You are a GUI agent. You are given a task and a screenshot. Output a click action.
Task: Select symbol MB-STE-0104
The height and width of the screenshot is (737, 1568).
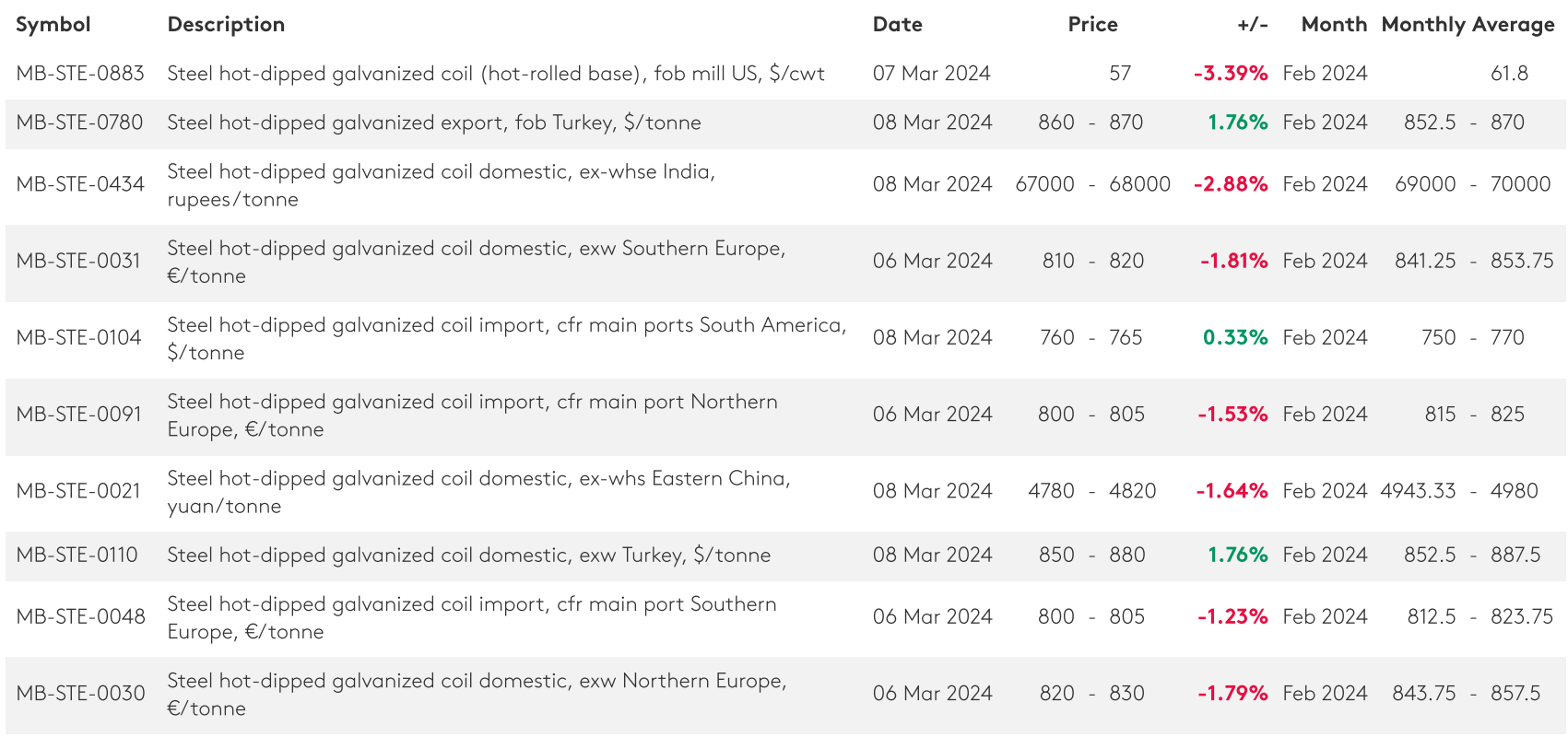(78, 337)
